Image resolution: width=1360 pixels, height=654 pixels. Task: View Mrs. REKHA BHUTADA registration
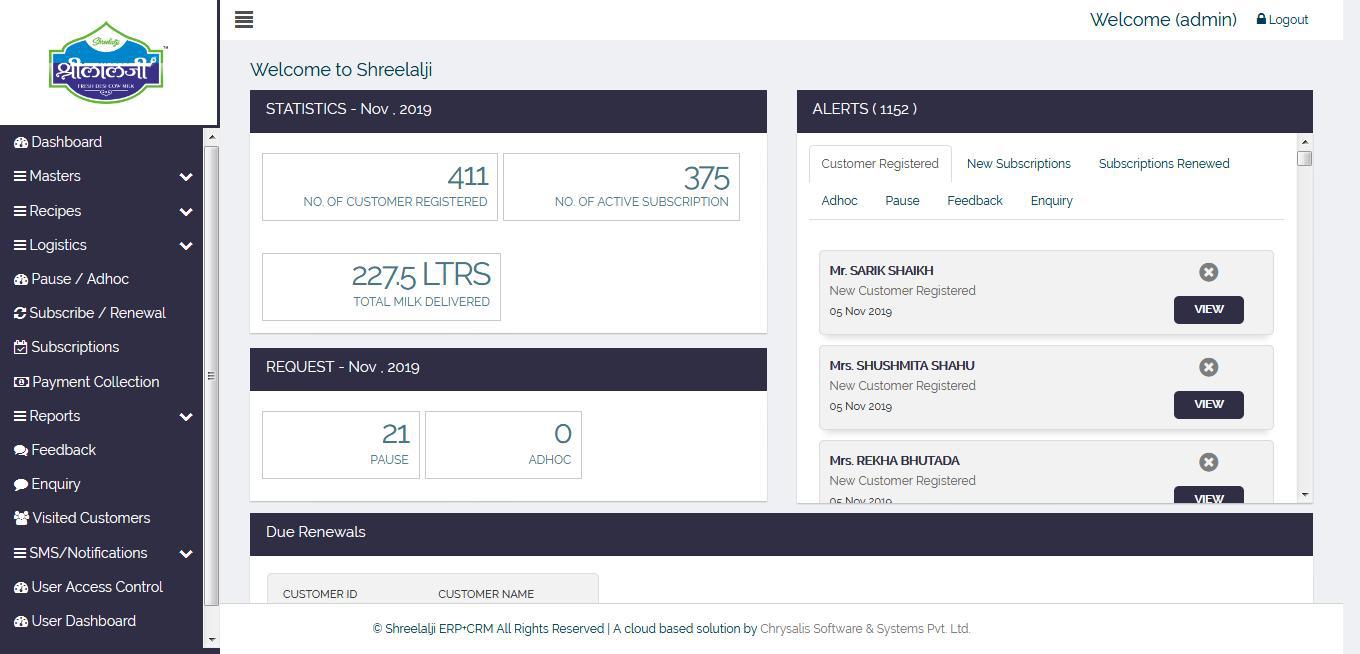(1209, 495)
